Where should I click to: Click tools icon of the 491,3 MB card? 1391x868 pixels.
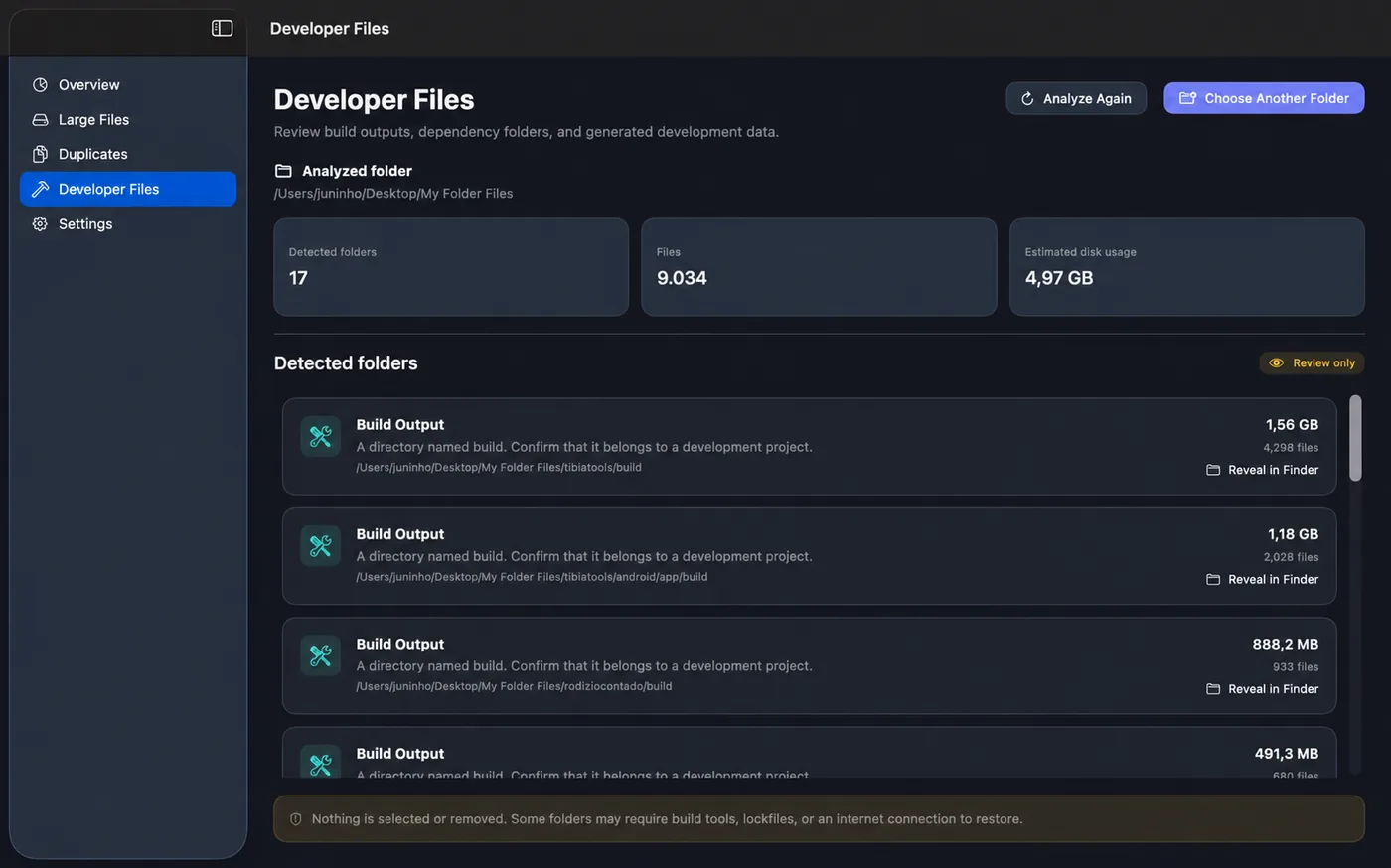(x=320, y=761)
